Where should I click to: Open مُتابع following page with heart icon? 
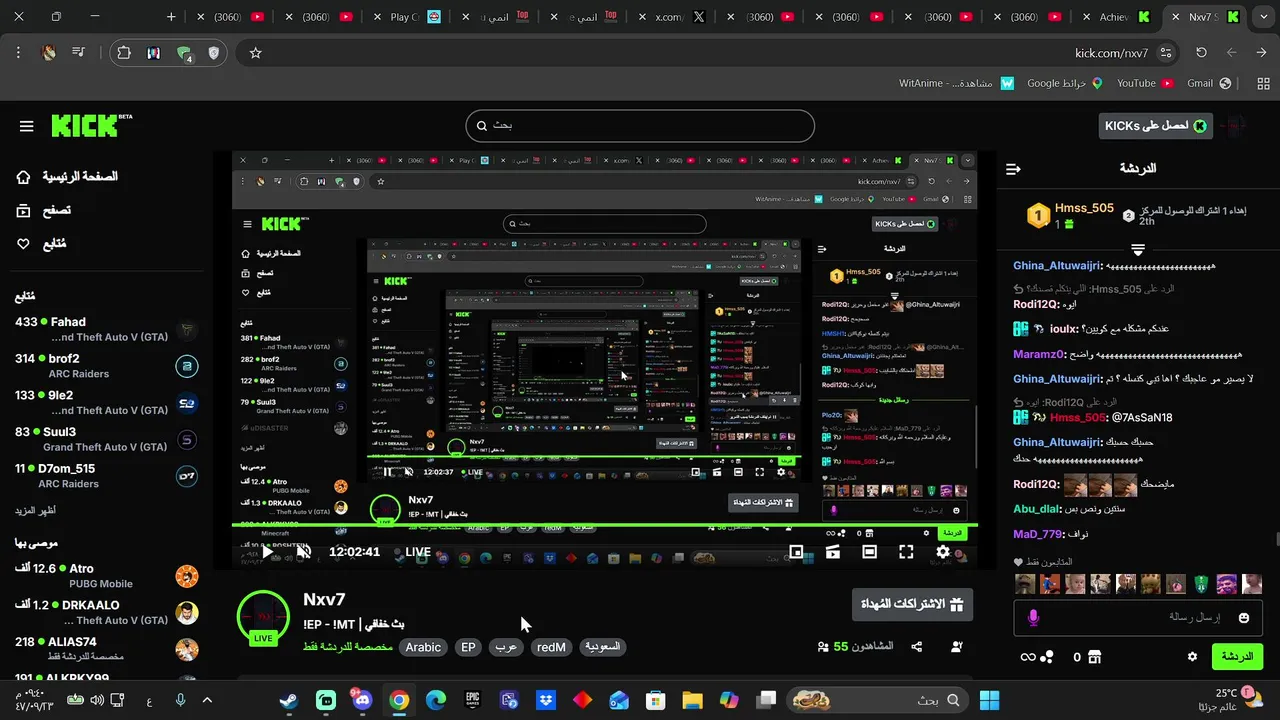click(42, 243)
